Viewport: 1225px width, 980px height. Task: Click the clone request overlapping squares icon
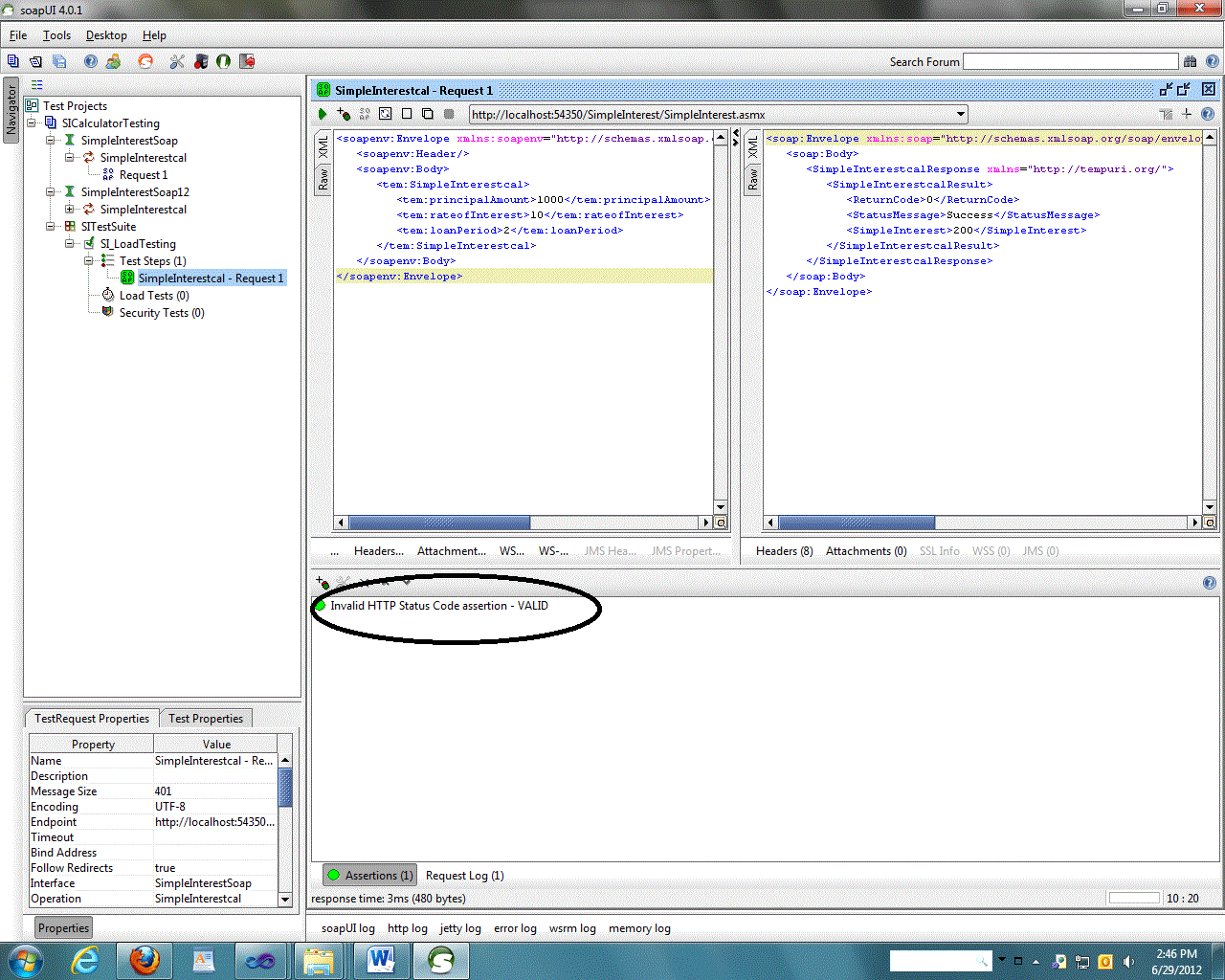(x=428, y=114)
